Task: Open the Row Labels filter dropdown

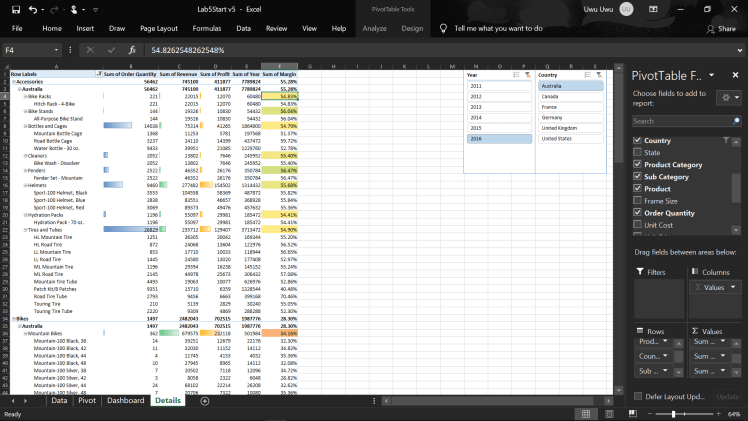Action: pyautogui.click(x=98, y=74)
